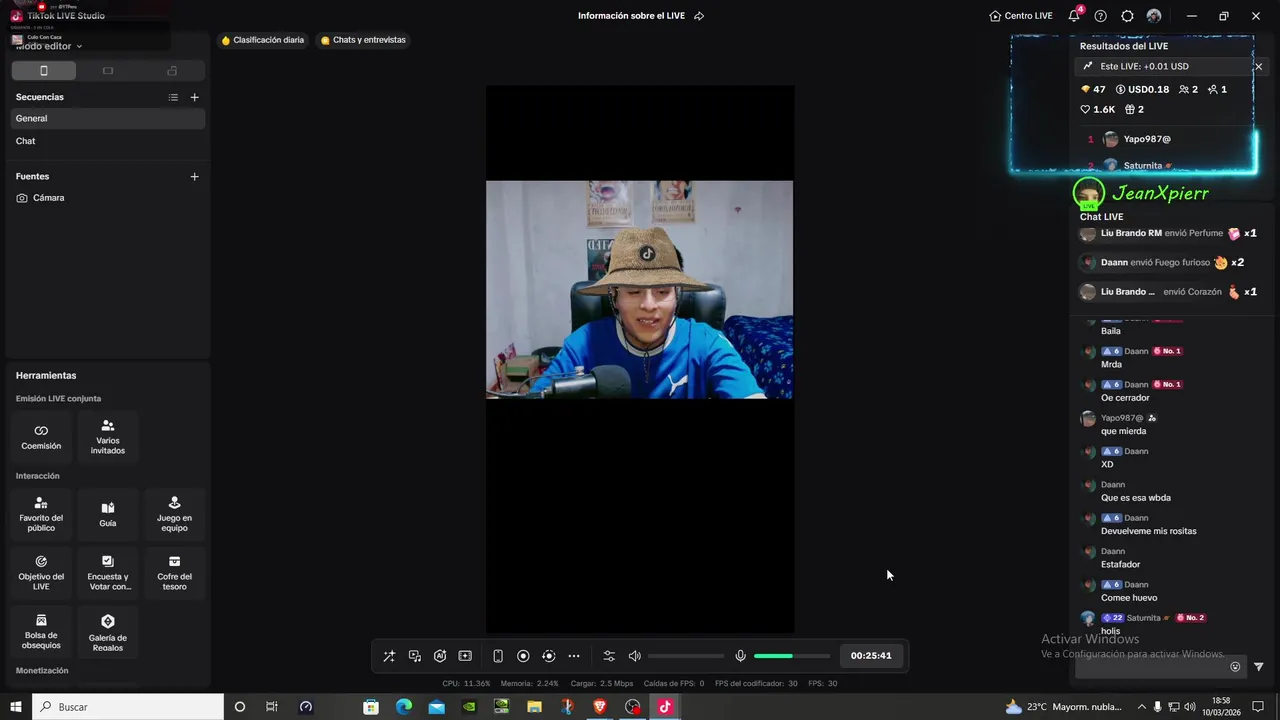Click the magic wand effects icon
The image size is (1280, 720).
(389, 656)
